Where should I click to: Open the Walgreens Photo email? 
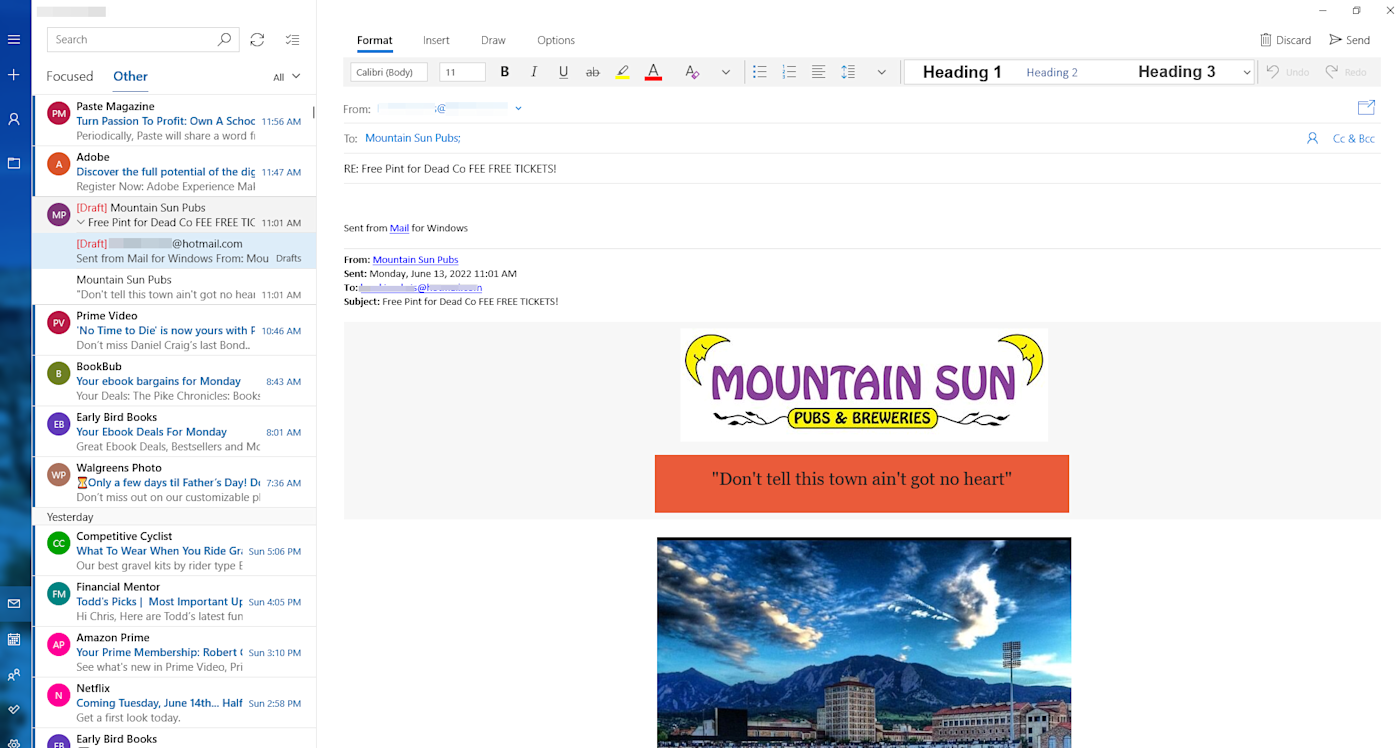(x=174, y=483)
